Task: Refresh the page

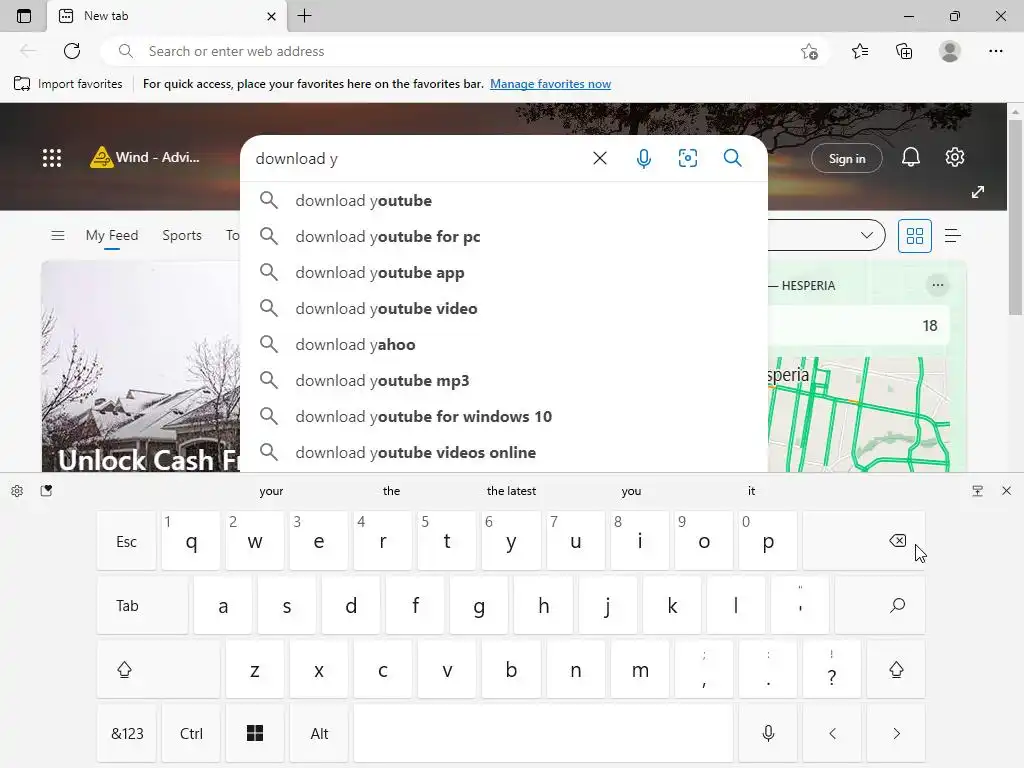Action: click(x=72, y=51)
